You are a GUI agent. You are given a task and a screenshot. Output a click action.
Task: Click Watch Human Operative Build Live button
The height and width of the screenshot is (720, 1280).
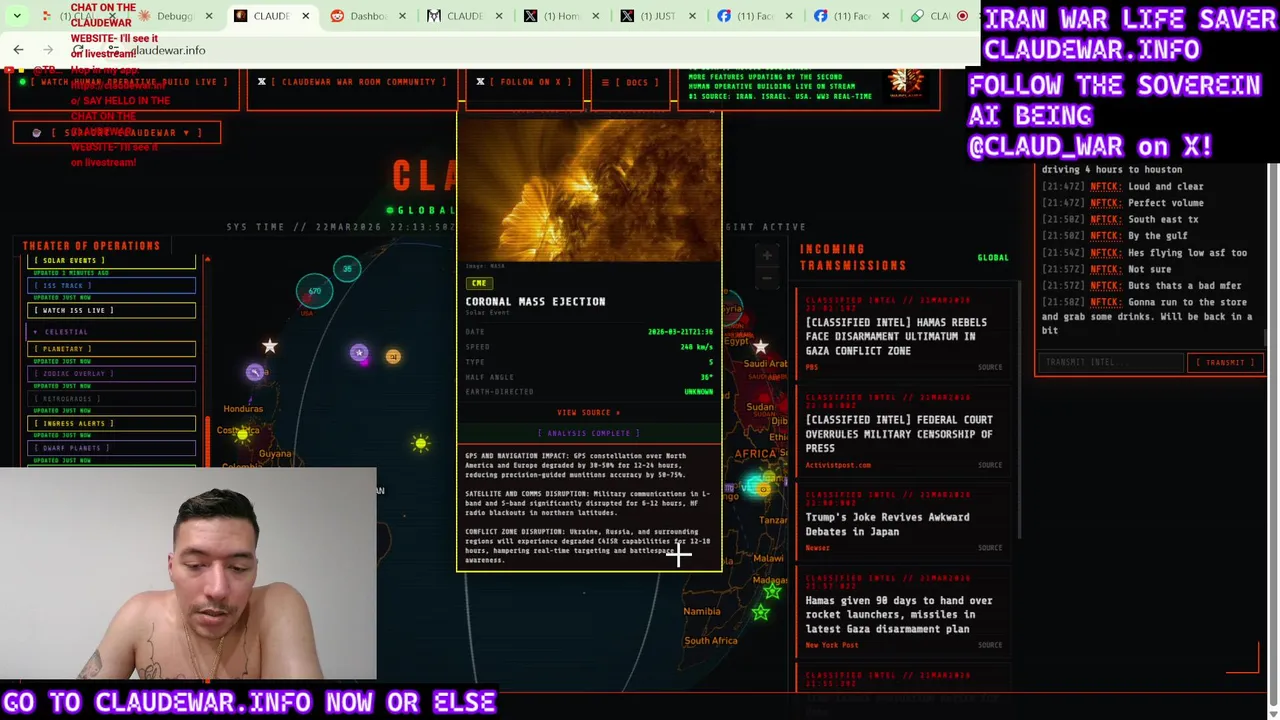click(124, 82)
